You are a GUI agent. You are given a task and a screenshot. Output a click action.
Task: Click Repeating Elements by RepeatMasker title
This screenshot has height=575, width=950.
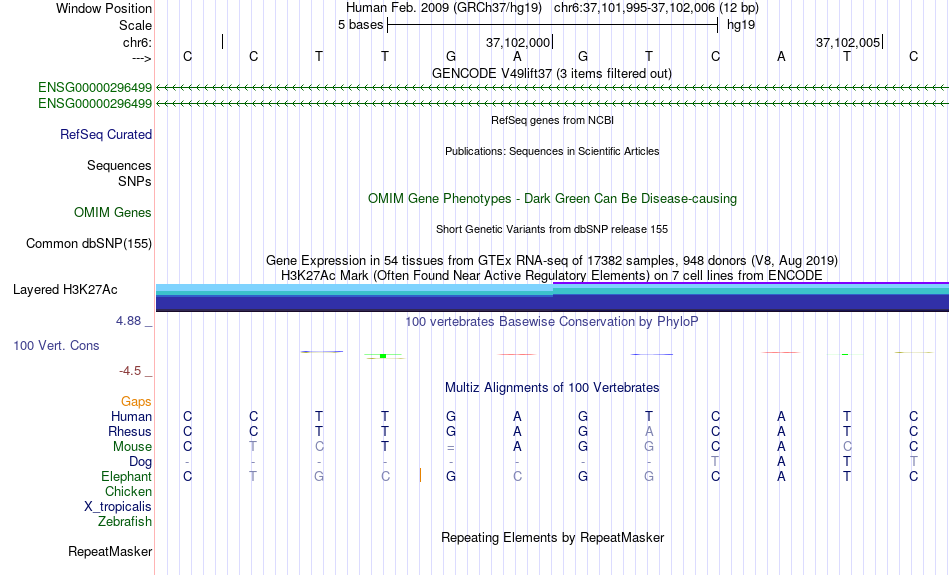point(553,537)
